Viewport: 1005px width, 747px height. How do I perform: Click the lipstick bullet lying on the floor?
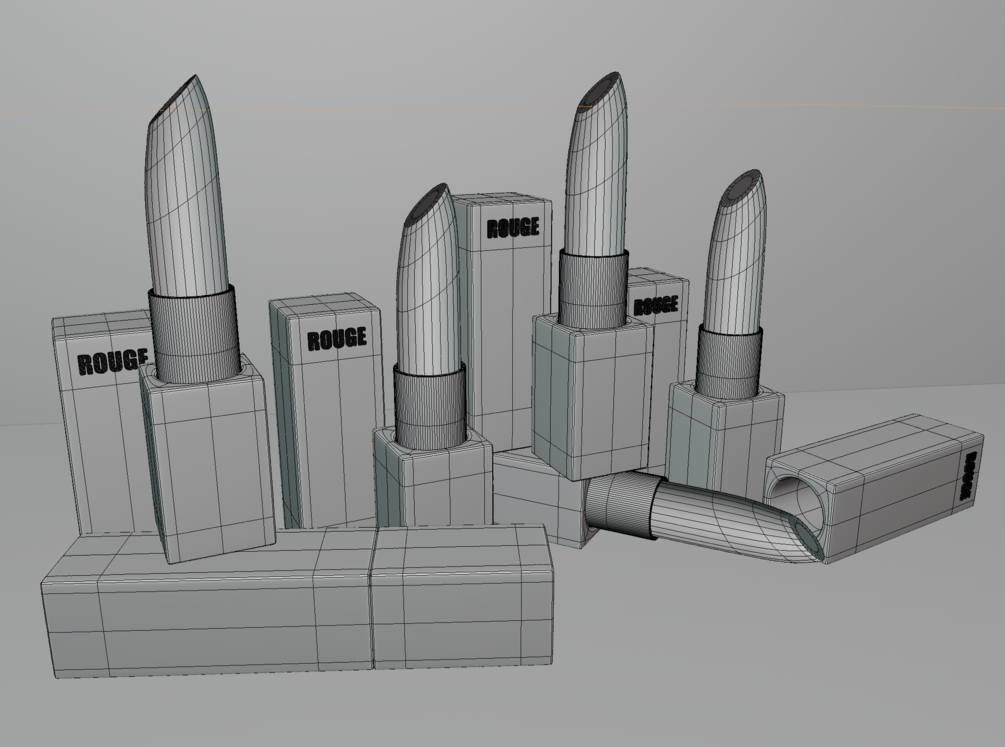click(x=737, y=523)
